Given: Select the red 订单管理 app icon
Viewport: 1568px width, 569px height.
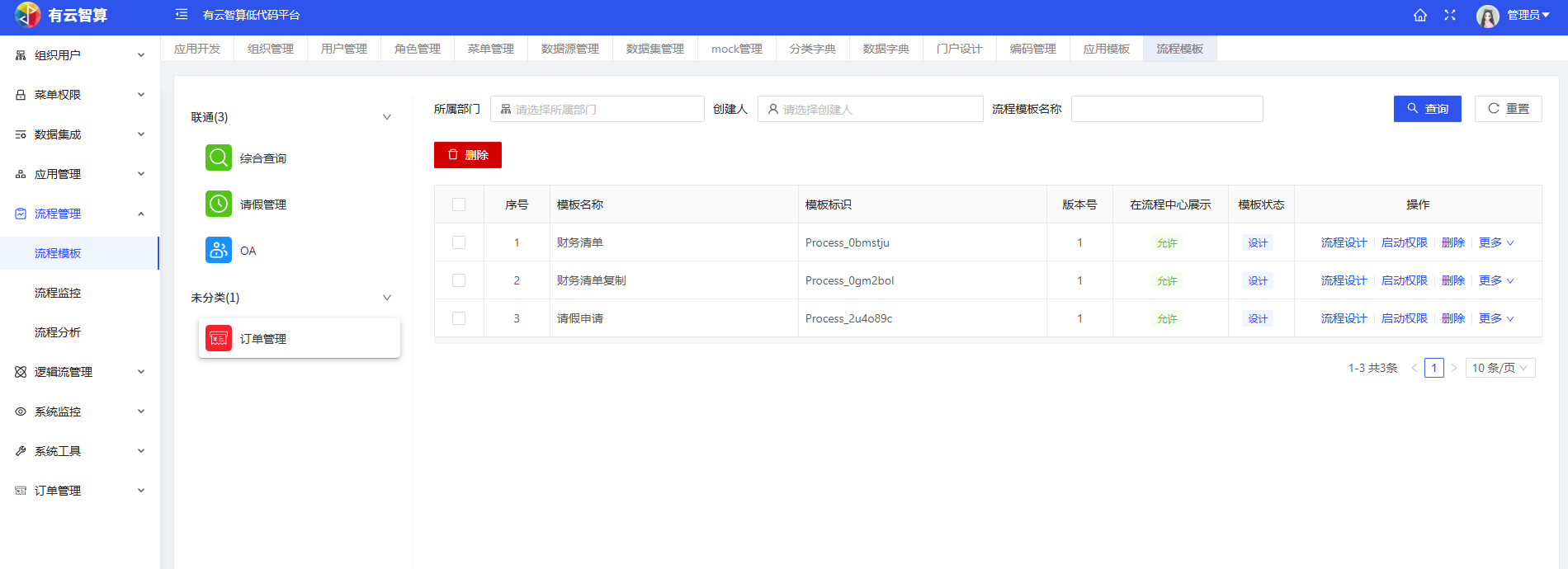Looking at the screenshot, I should [219, 338].
